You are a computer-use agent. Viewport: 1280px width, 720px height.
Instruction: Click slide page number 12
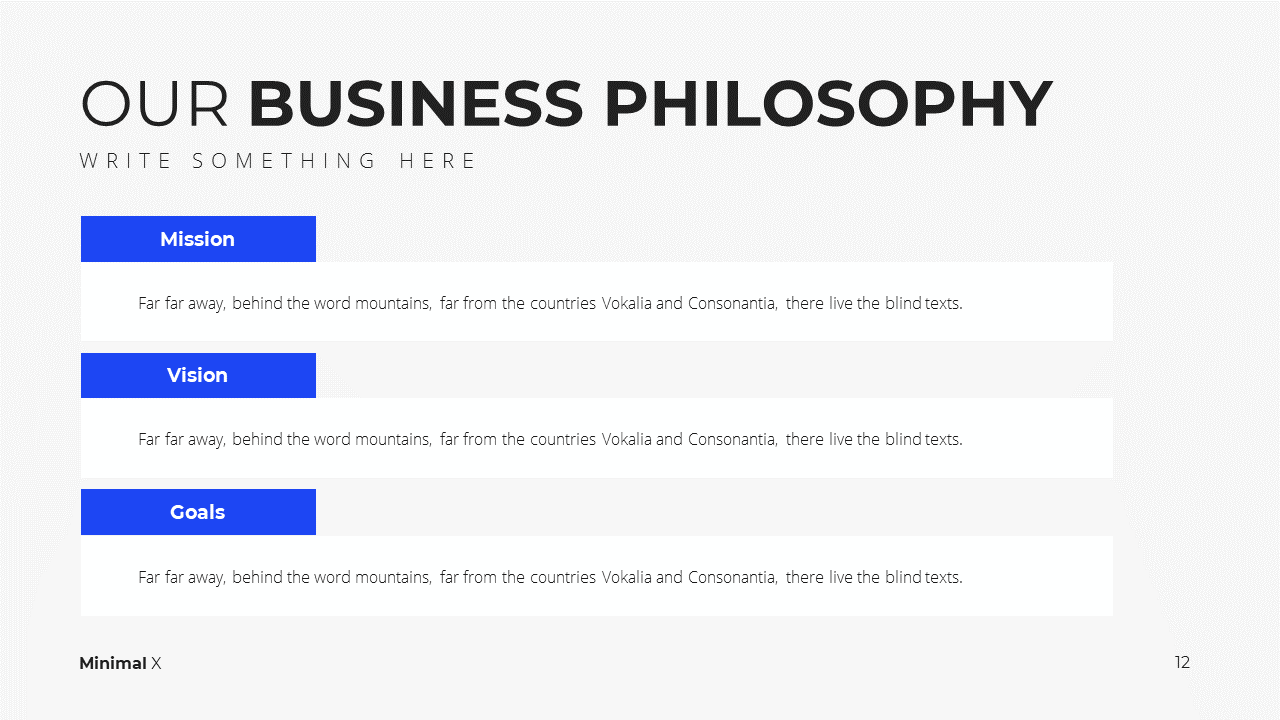(1182, 662)
